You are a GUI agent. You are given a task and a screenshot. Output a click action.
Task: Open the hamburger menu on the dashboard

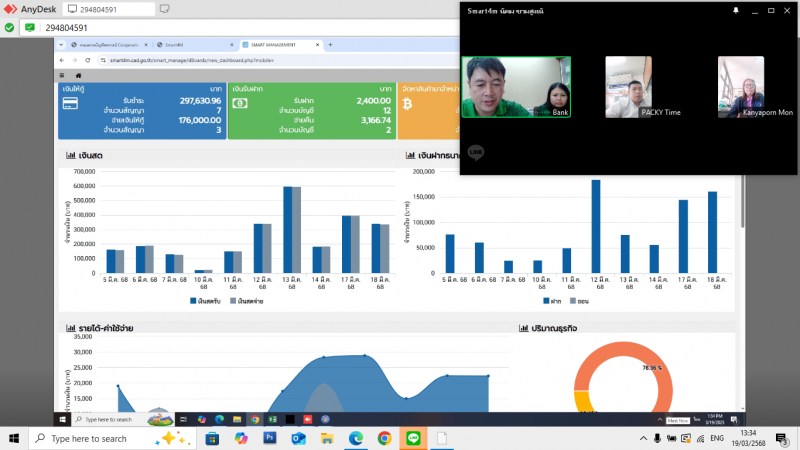(x=62, y=76)
